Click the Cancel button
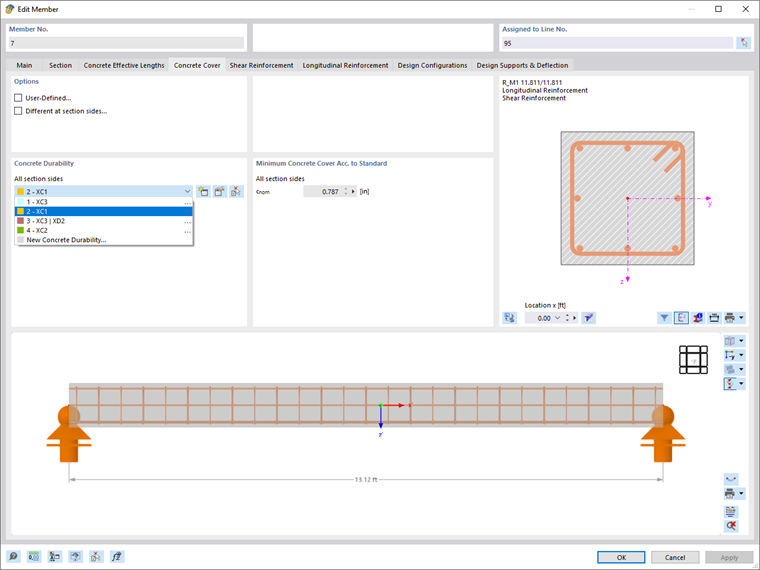Viewport: 760px width, 570px height. [675, 557]
